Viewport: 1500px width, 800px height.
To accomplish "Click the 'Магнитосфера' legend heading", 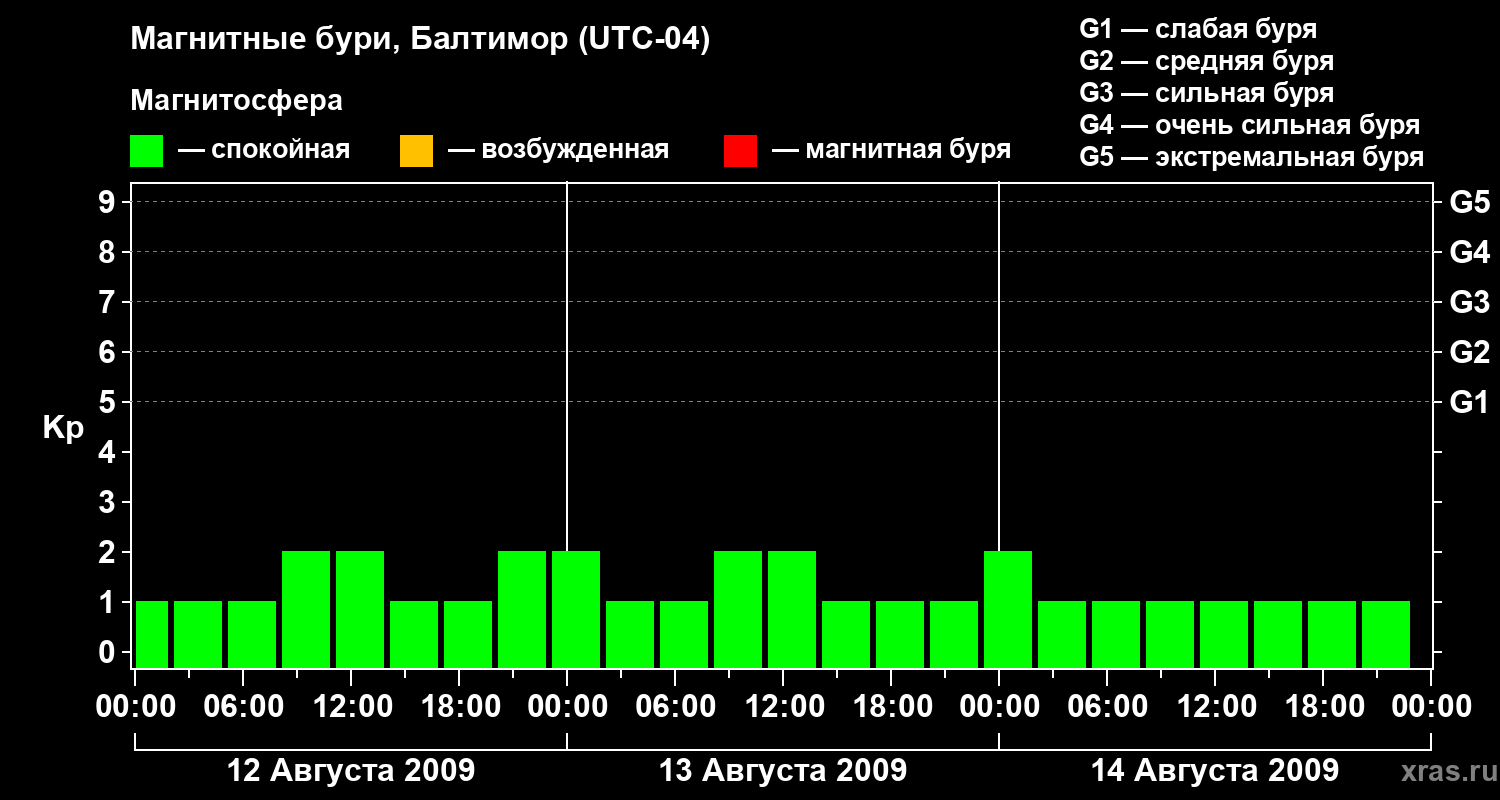I will pyautogui.click(x=236, y=101).
